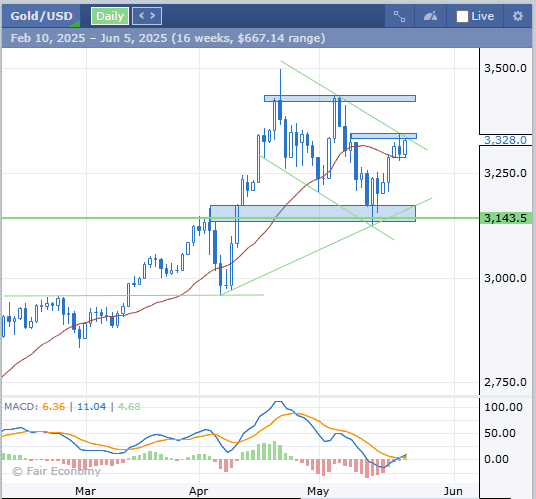Click the May label on time axis
The width and height of the screenshot is (536, 499).
[318, 491]
